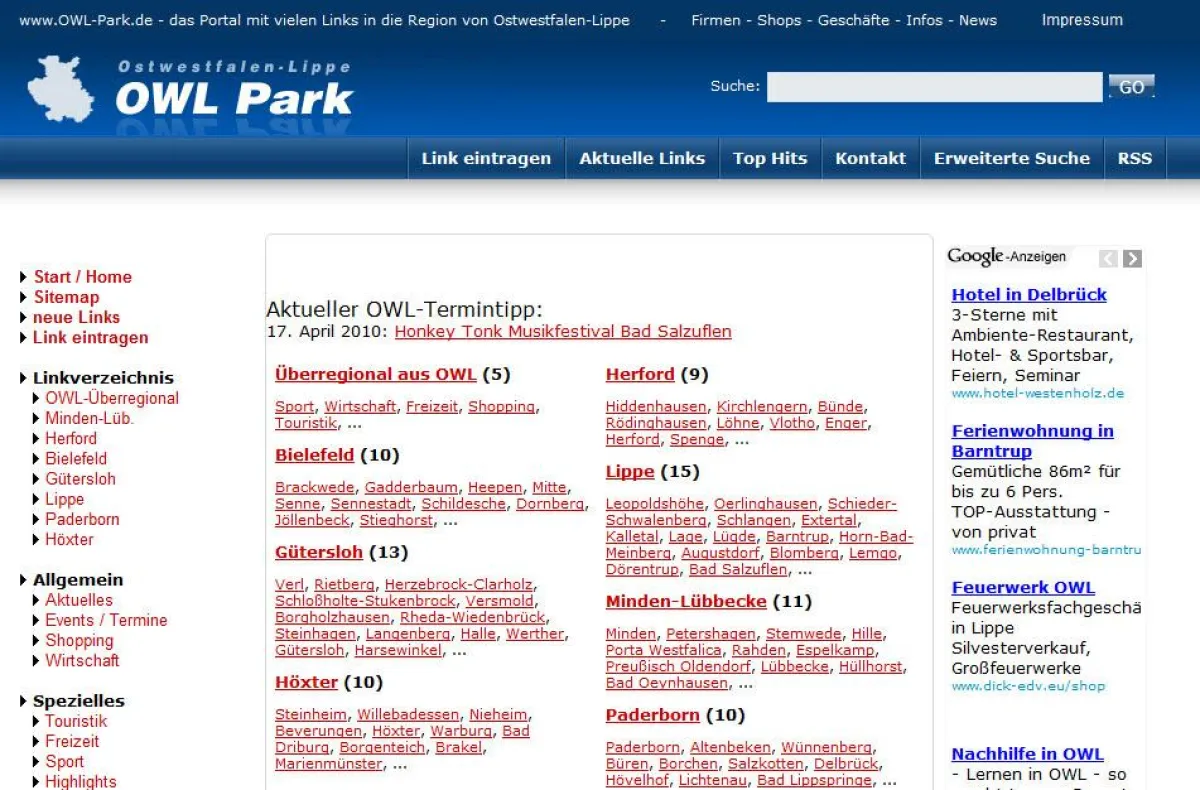Select the RSS item in navigation bar
Viewport: 1200px width, 790px height.
tap(1134, 158)
